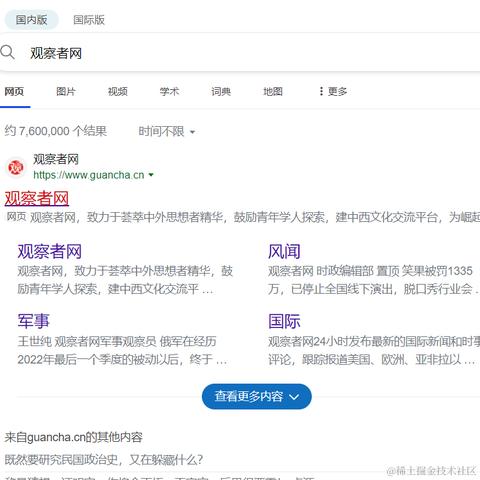480x480 pixels.
Task: Switch to 国内版 search mode
Action: tap(31, 20)
